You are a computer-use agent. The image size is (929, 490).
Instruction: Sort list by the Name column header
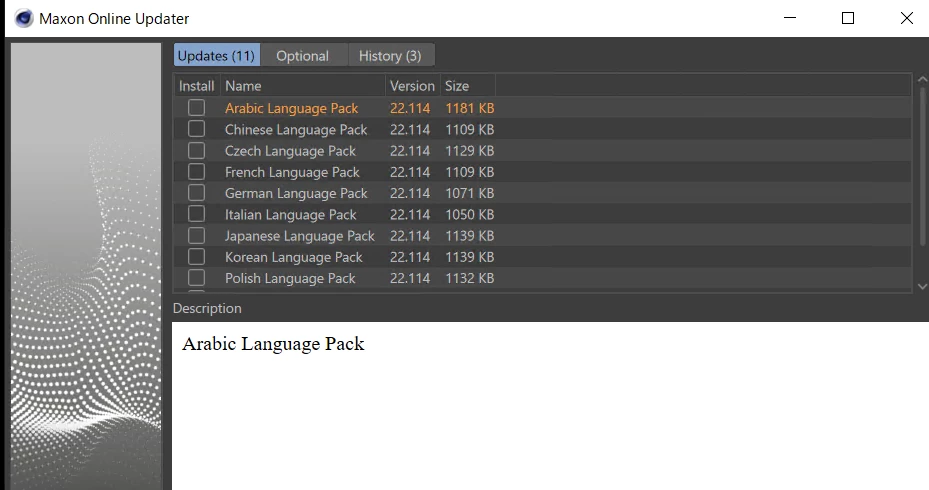pos(303,86)
